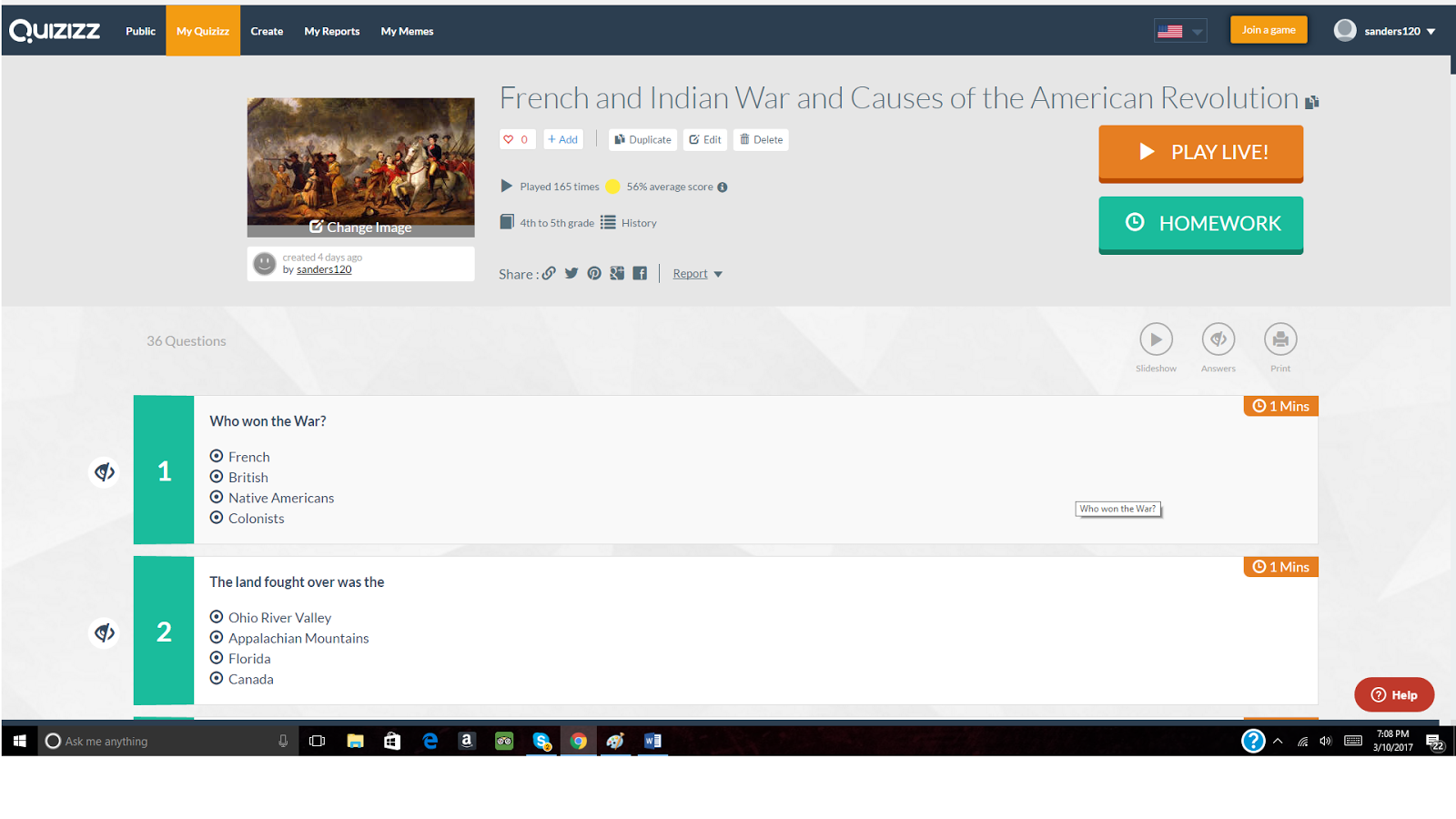Show hidden system tray icons

click(1278, 741)
